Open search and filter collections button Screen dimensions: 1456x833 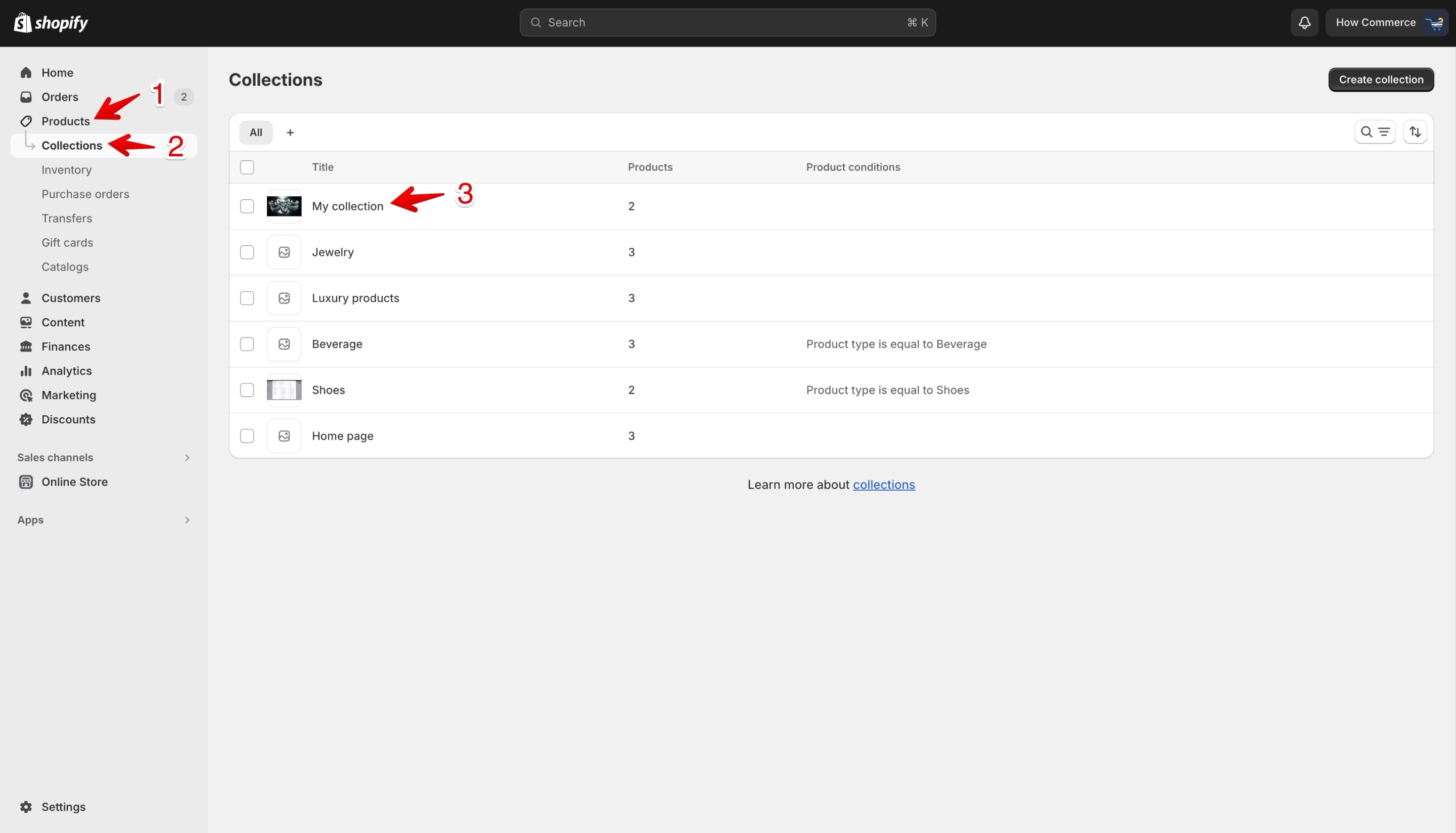1375,132
